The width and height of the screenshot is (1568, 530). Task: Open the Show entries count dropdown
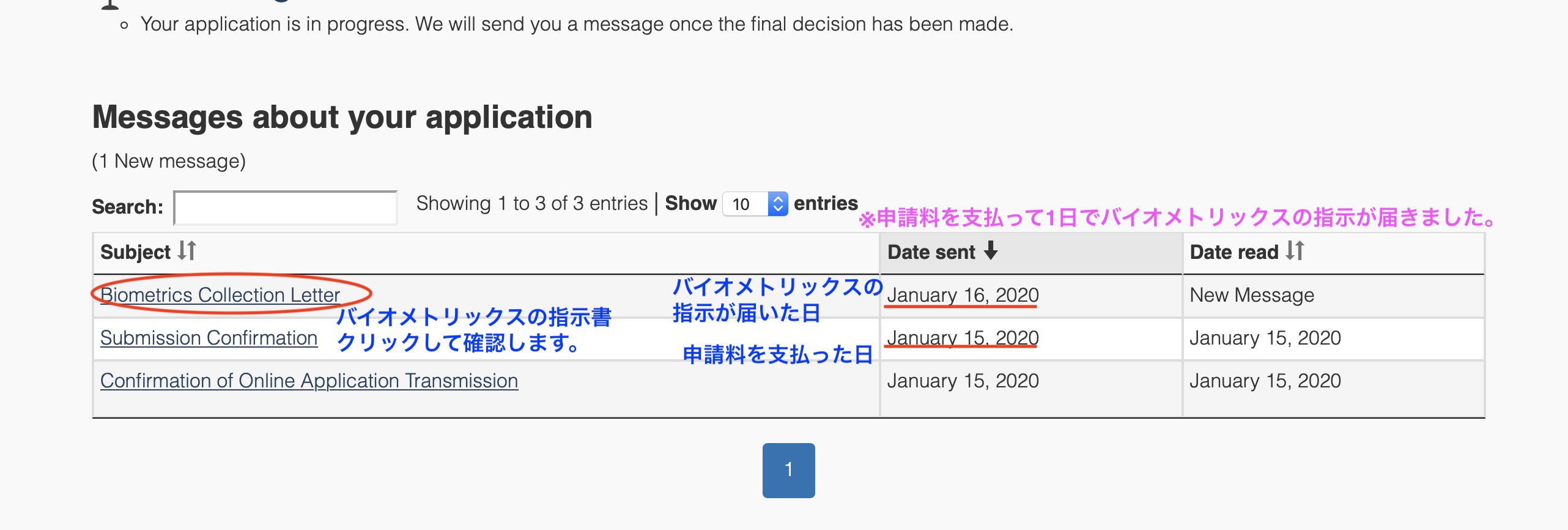tap(755, 204)
